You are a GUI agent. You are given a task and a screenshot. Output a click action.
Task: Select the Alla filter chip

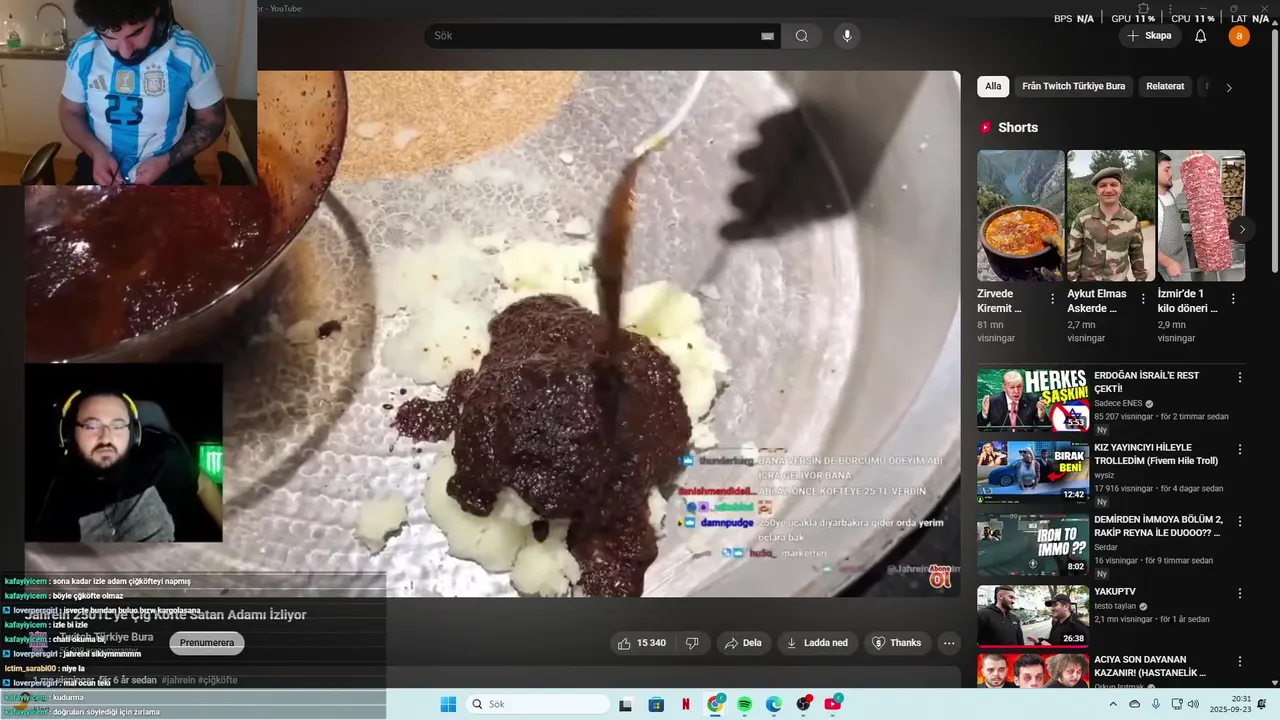(x=993, y=86)
